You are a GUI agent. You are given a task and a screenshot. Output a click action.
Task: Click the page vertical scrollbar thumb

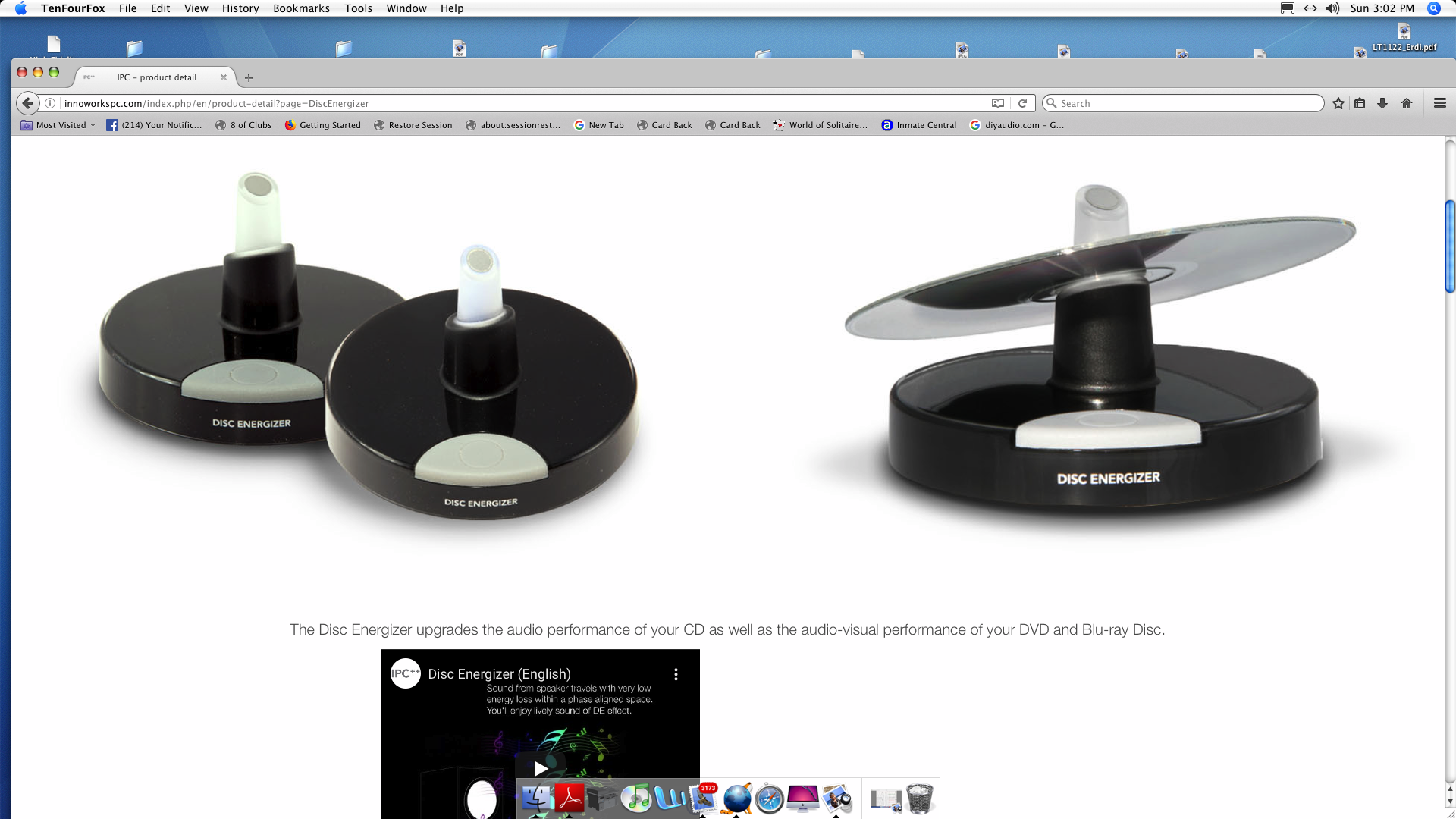pyautogui.click(x=1450, y=246)
